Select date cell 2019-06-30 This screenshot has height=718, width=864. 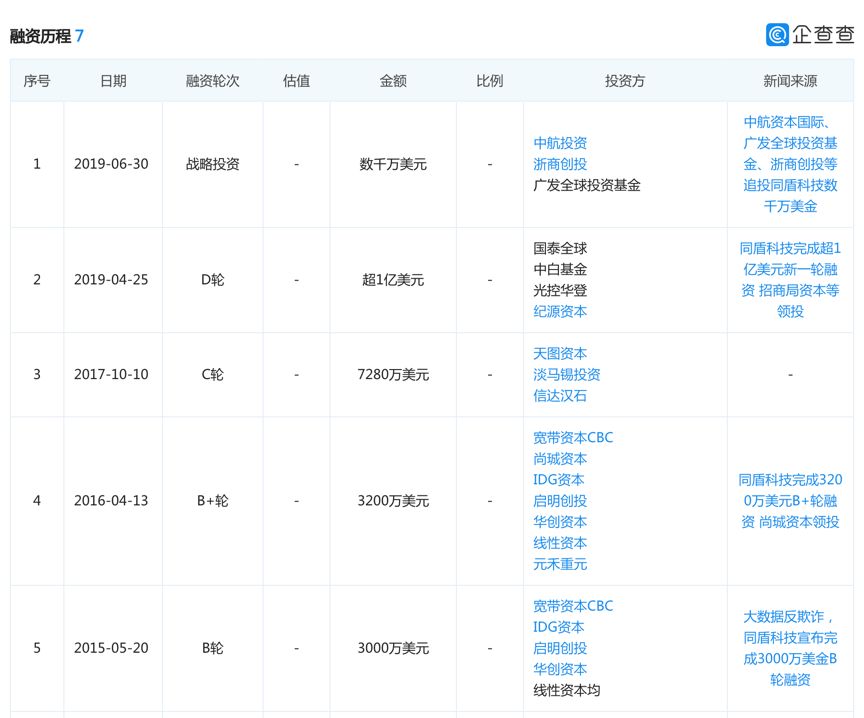111,164
